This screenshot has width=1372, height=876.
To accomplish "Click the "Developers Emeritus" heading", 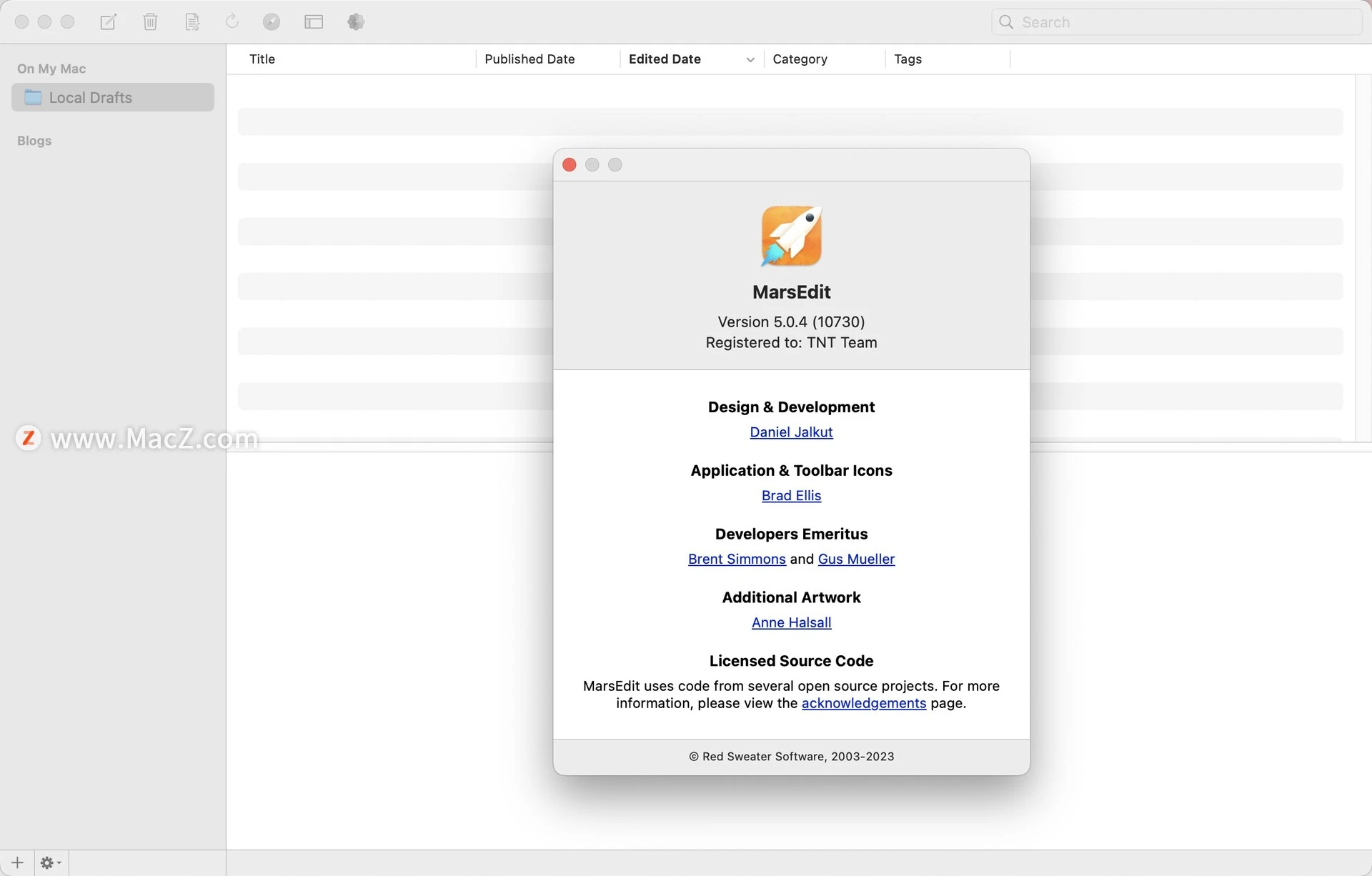I will tap(791, 534).
